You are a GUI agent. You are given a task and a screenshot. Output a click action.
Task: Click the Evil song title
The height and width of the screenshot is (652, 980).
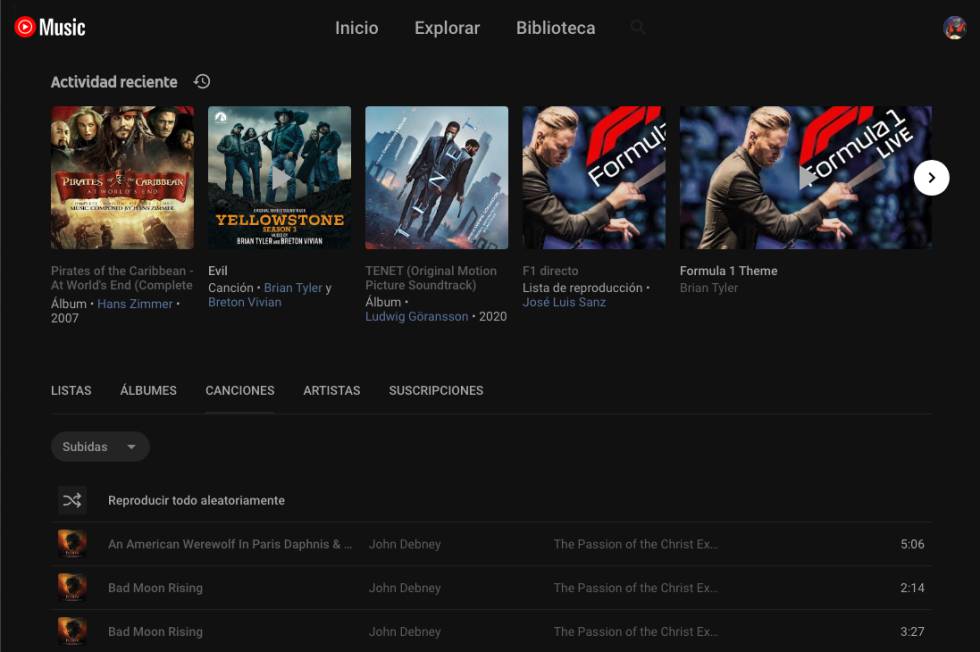point(218,271)
